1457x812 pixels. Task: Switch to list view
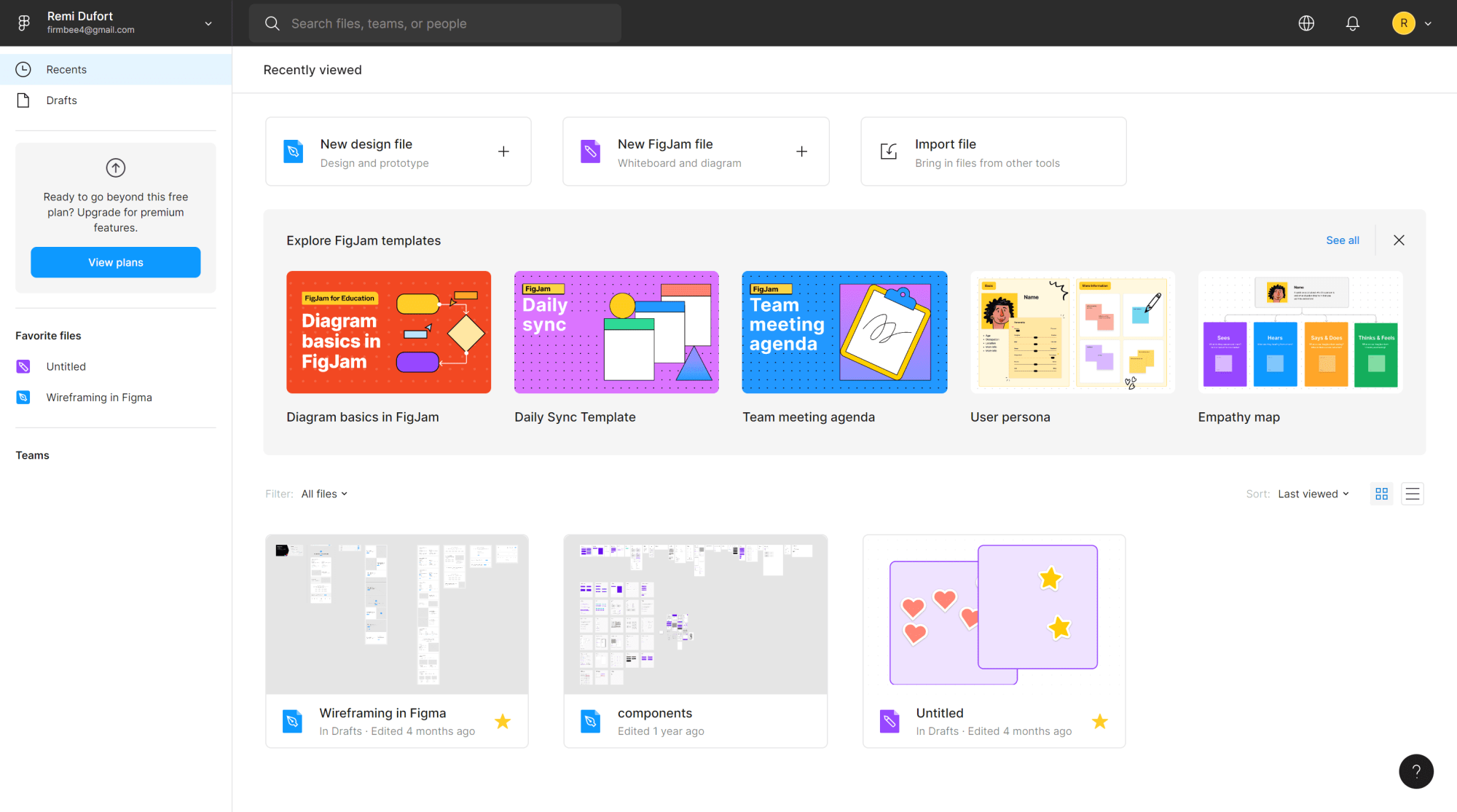point(1413,494)
